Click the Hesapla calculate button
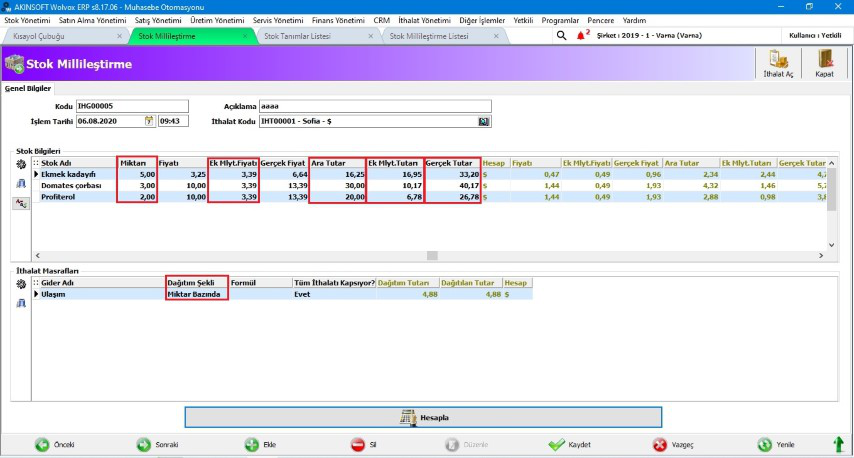This screenshot has width=854, height=458. pos(423,418)
